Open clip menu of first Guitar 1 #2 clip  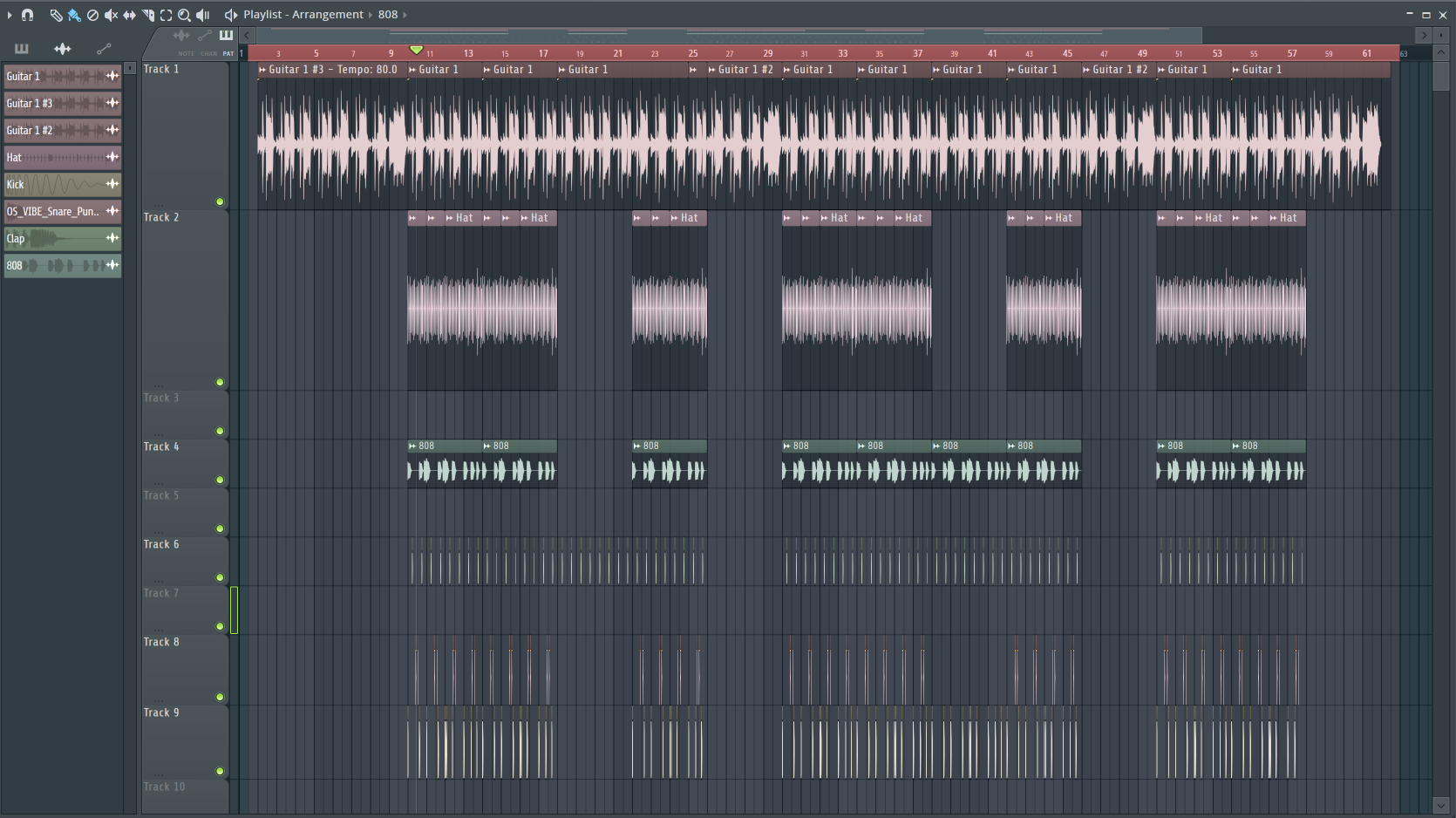[x=711, y=70]
